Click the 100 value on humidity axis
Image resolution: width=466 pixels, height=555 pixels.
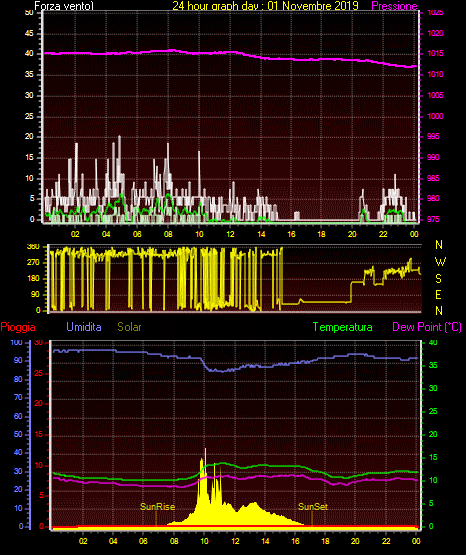17,342
